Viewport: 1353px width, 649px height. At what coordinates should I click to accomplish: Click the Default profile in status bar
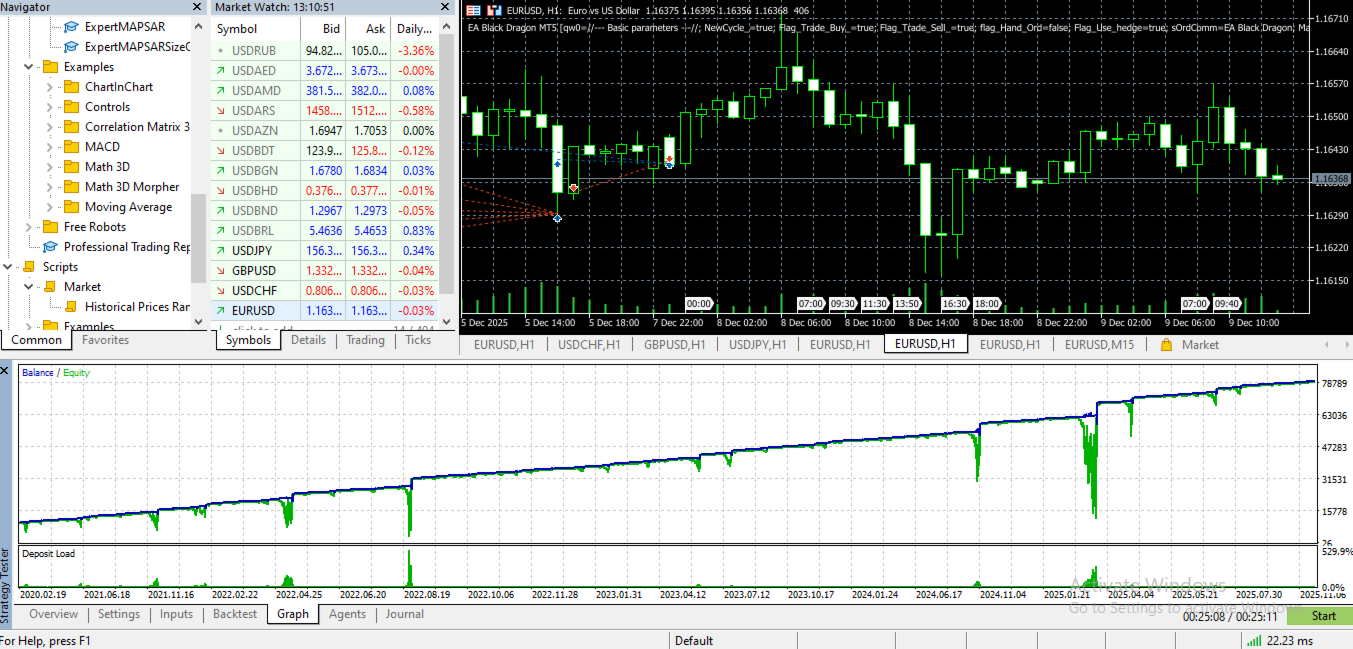tap(694, 641)
